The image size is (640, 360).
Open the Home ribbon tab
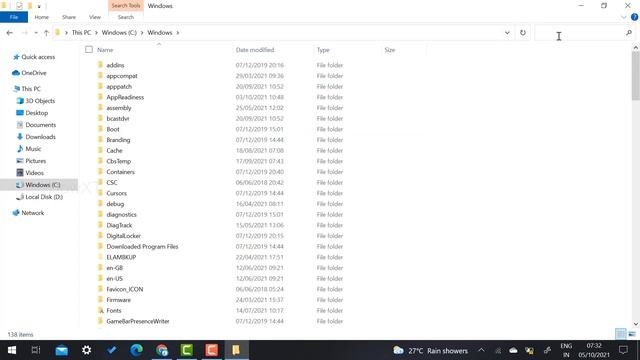(41, 17)
